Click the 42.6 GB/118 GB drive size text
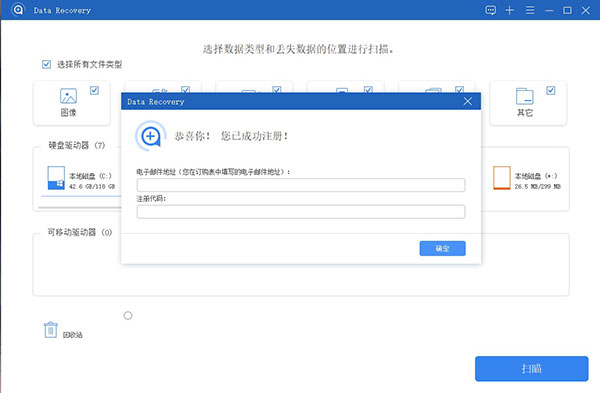 click(92, 187)
